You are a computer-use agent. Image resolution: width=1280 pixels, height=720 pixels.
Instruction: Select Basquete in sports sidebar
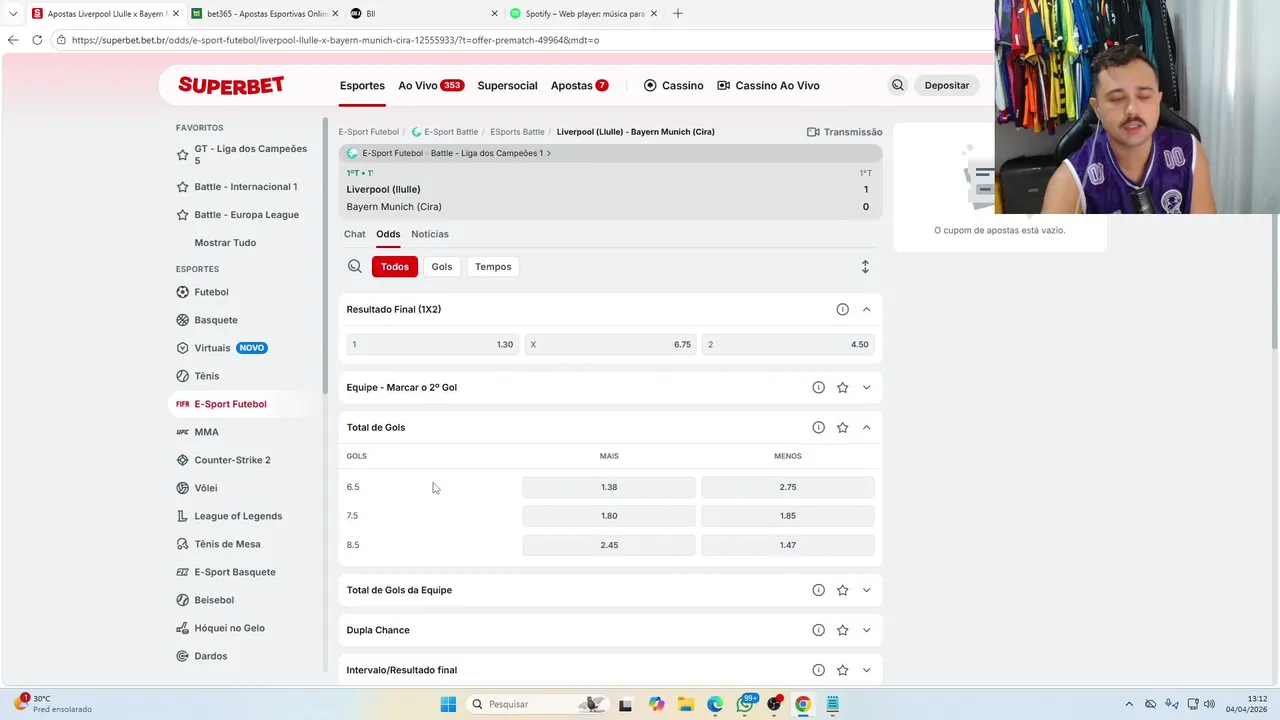point(216,320)
